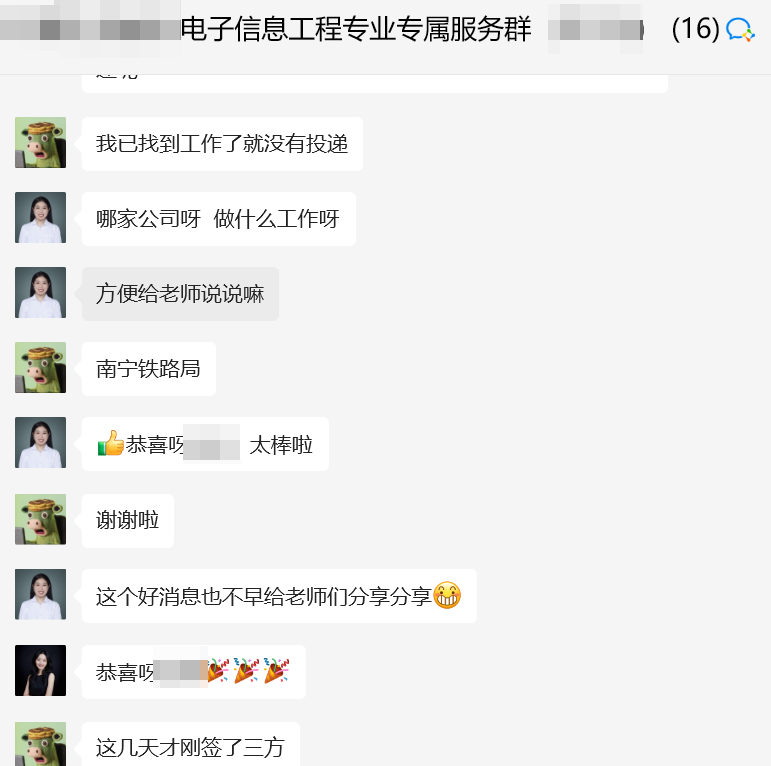
Task: Click the black-dress avatar beside party poppers
Action: click(x=40, y=671)
